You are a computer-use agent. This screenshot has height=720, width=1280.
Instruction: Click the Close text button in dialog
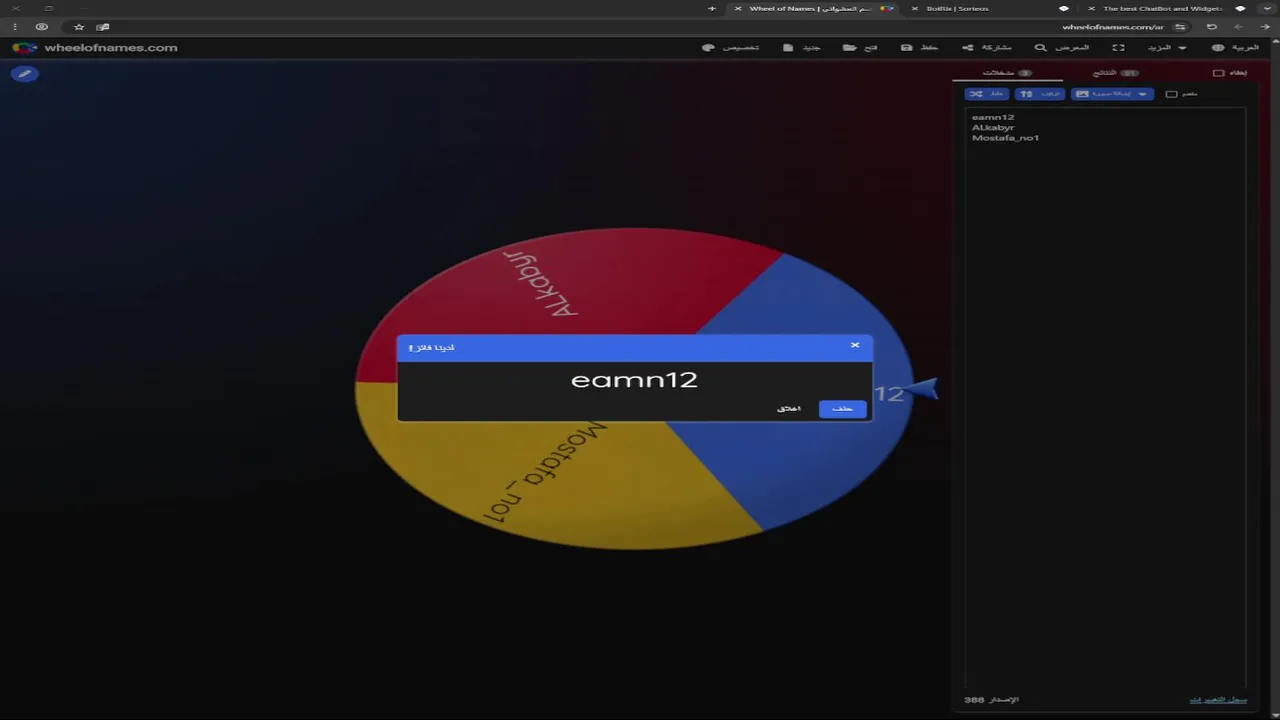pyautogui.click(x=789, y=409)
